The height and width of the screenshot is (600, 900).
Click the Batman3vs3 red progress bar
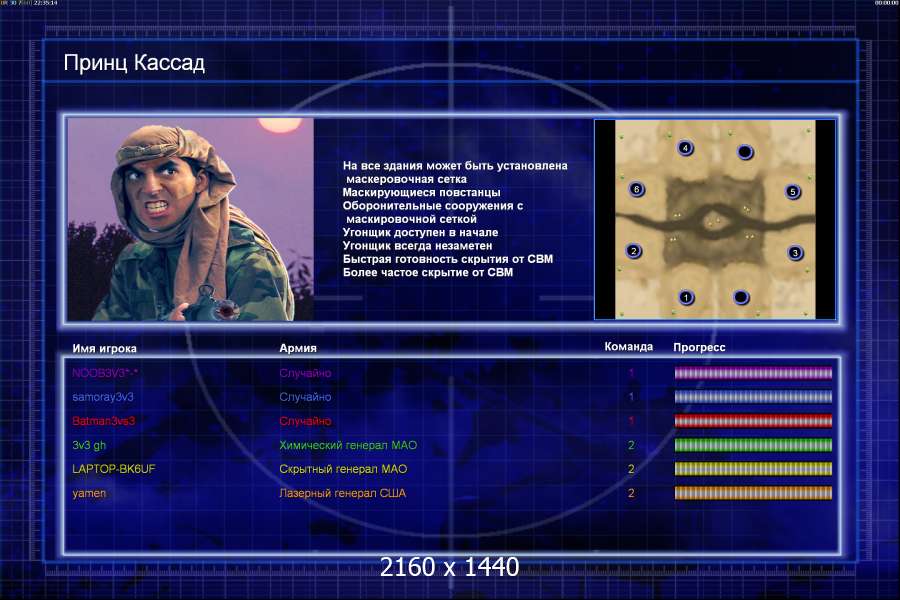753,421
